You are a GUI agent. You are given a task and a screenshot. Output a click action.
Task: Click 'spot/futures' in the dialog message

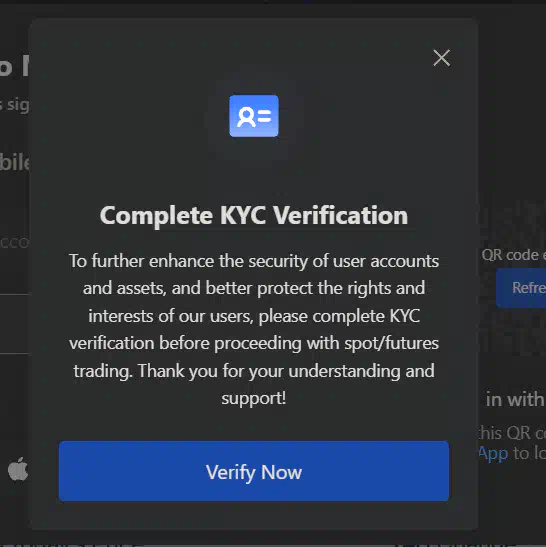[x=391, y=343]
